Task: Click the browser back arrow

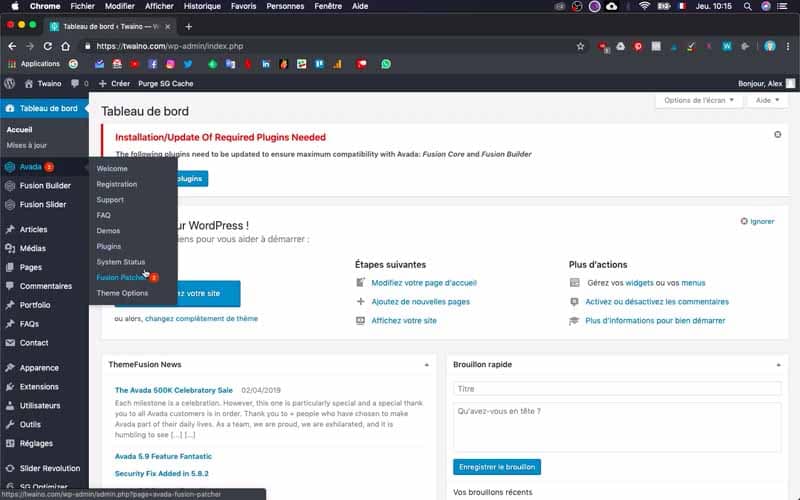Action: tap(12, 46)
